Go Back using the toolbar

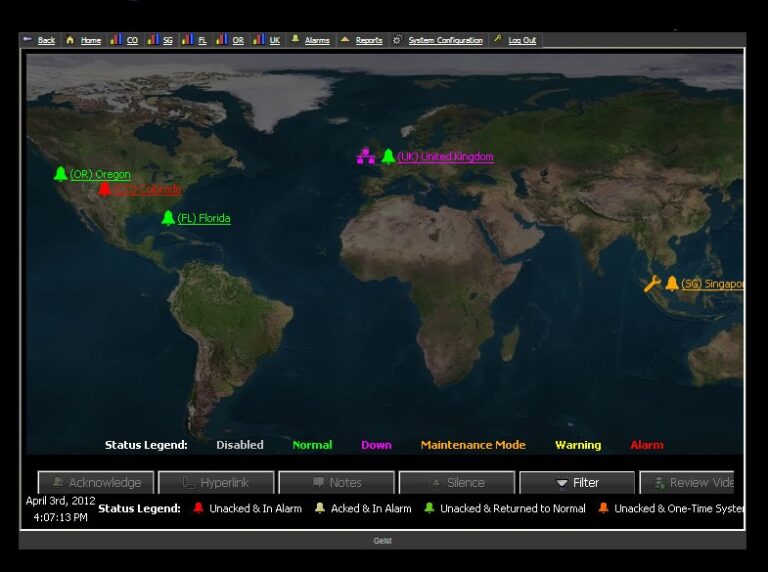[46, 41]
